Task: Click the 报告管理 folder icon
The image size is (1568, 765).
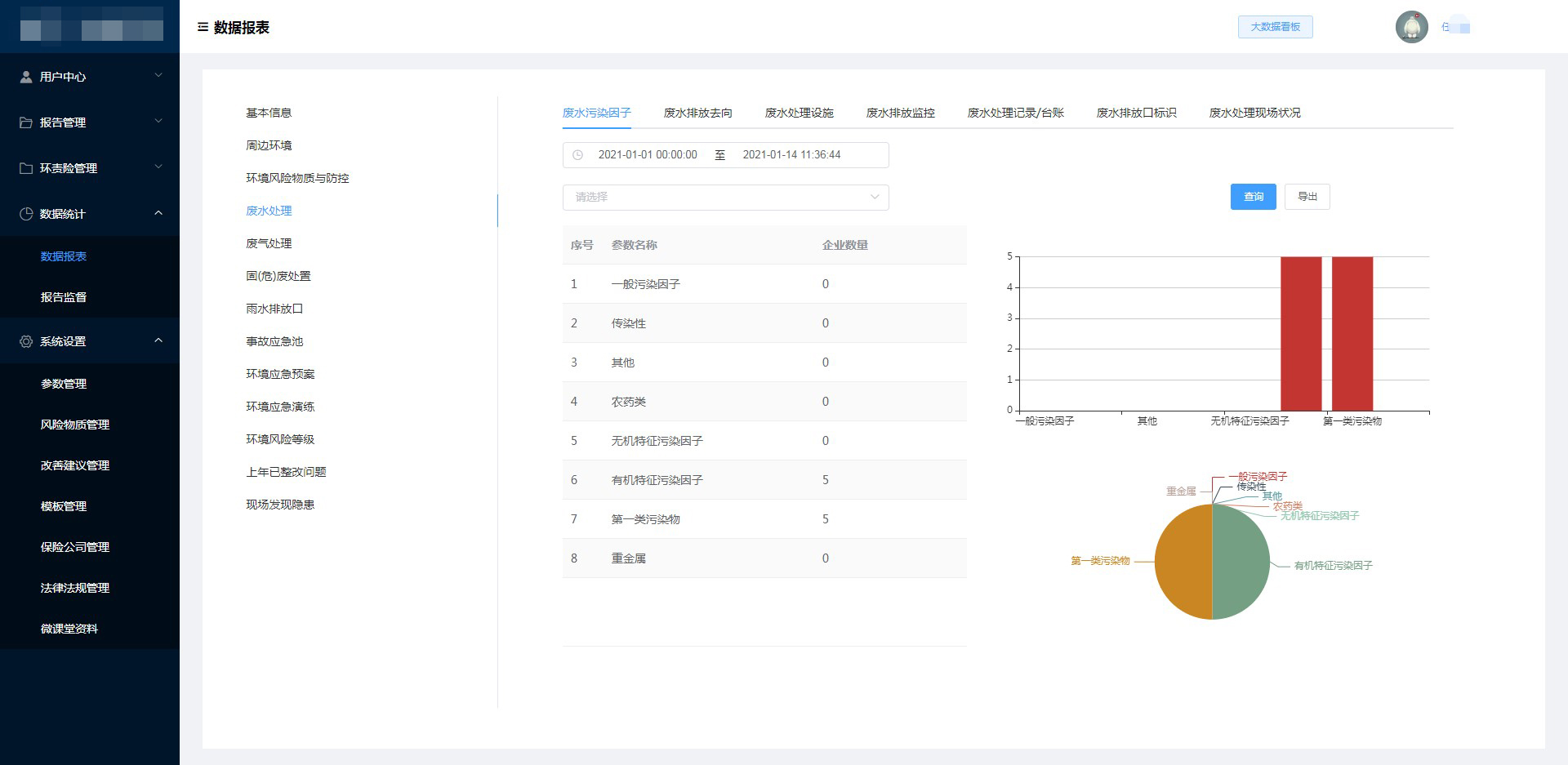Action: [x=26, y=122]
